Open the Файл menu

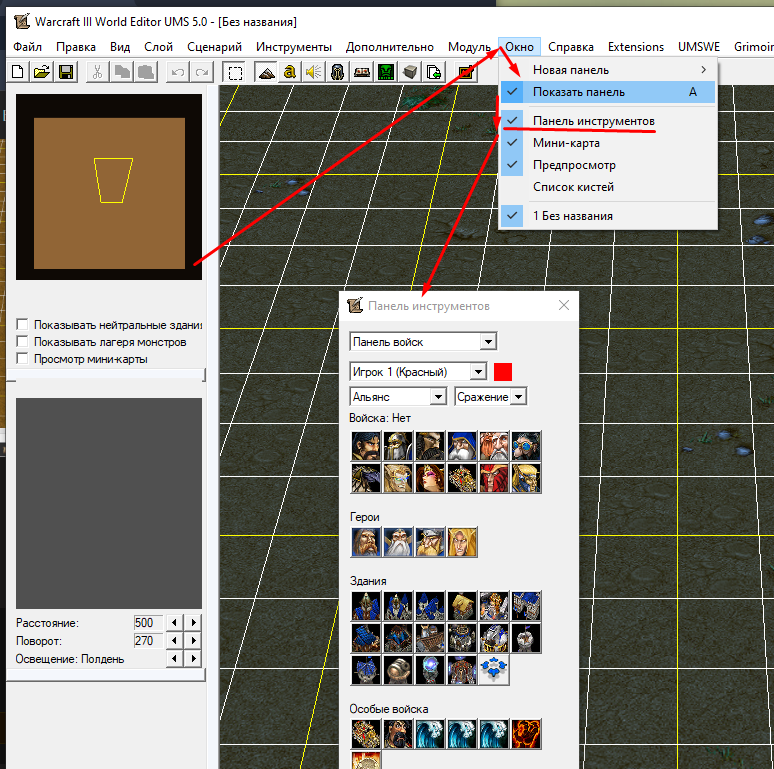[x=28, y=47]
